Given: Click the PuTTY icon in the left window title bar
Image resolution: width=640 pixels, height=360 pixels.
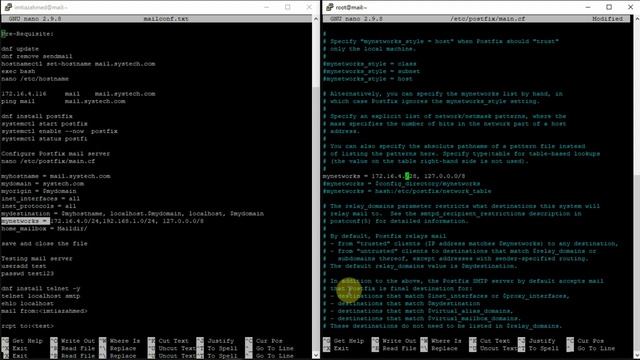Looking at the screenshot, I should (x=8, y=7).
